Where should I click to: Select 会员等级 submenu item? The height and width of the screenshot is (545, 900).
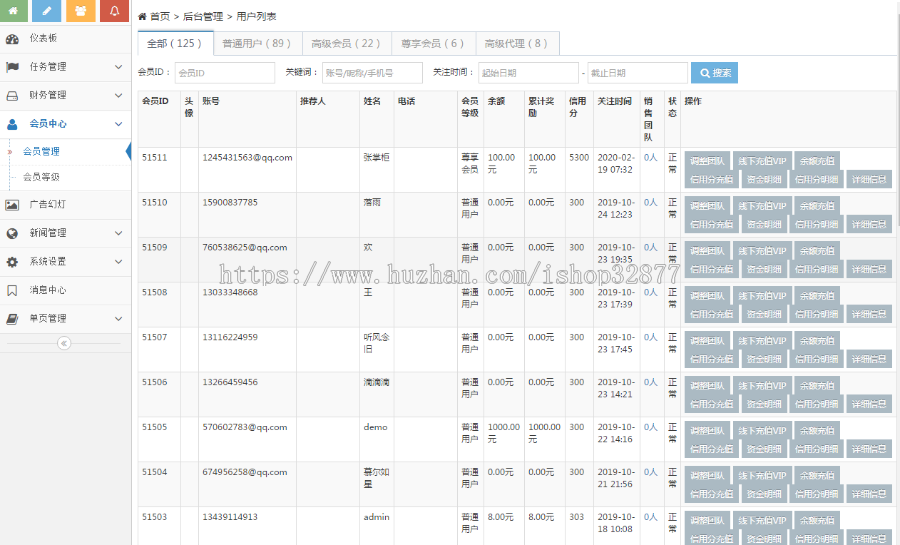(x=41, y=177)
